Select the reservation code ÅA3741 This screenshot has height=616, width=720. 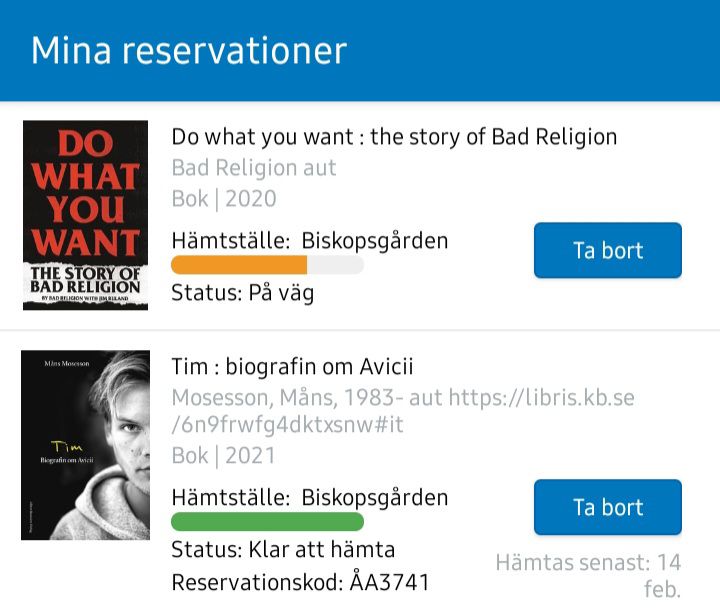(300, 582)
